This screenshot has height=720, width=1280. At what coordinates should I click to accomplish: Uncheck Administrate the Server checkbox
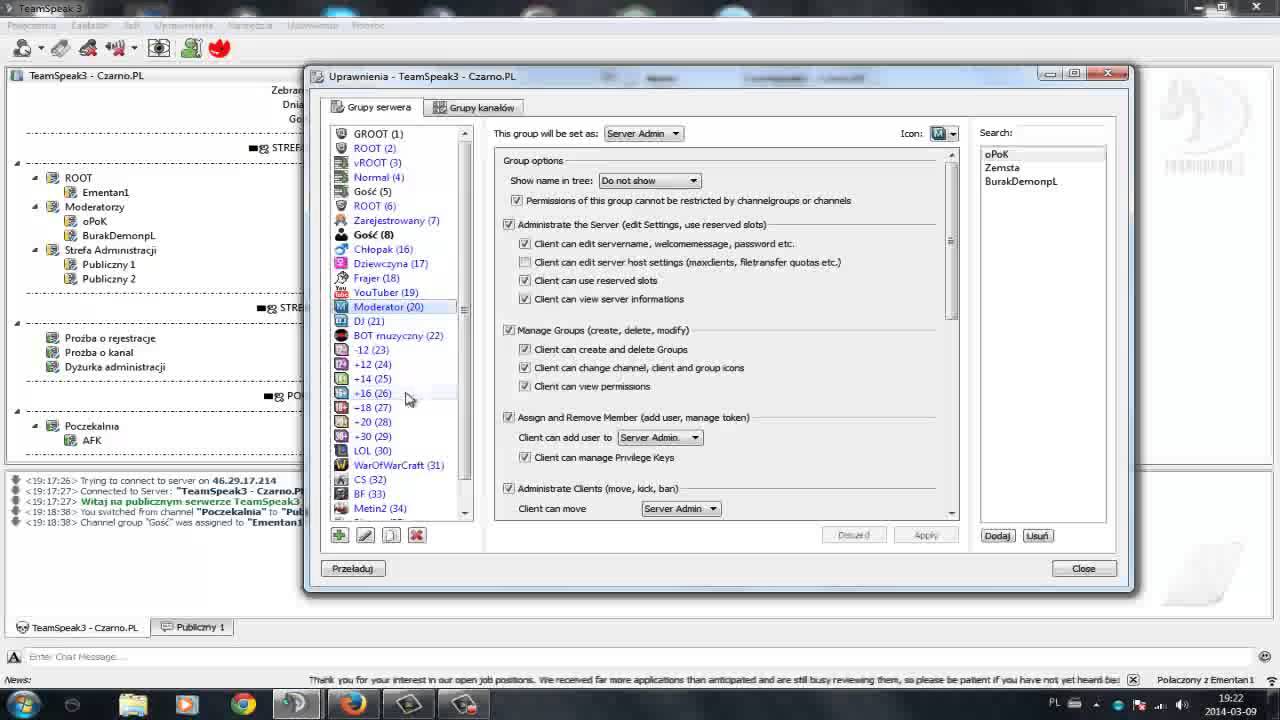[509, 225]
